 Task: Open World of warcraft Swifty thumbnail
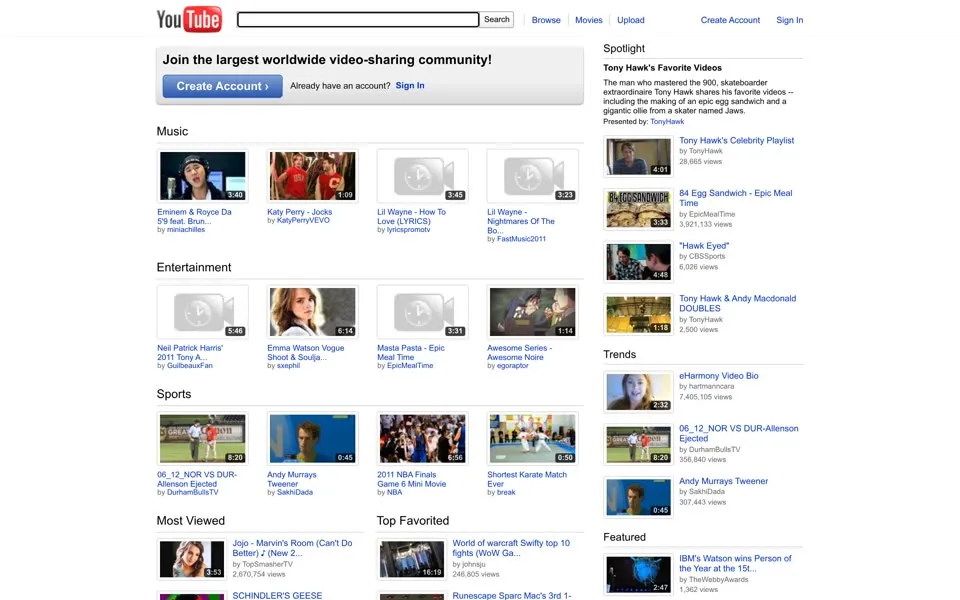pyautogui.click(x=412, y=559)
